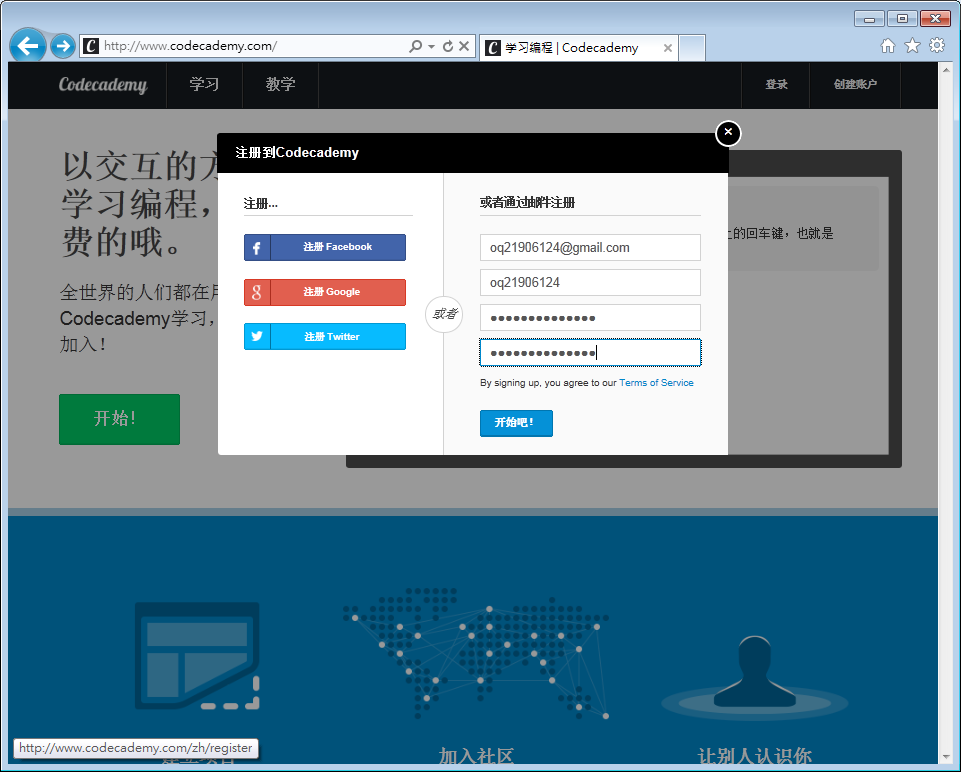Go back with the browser back arrow
The width and height of the screenshot is (961, 772).
(x=28, y=45)
